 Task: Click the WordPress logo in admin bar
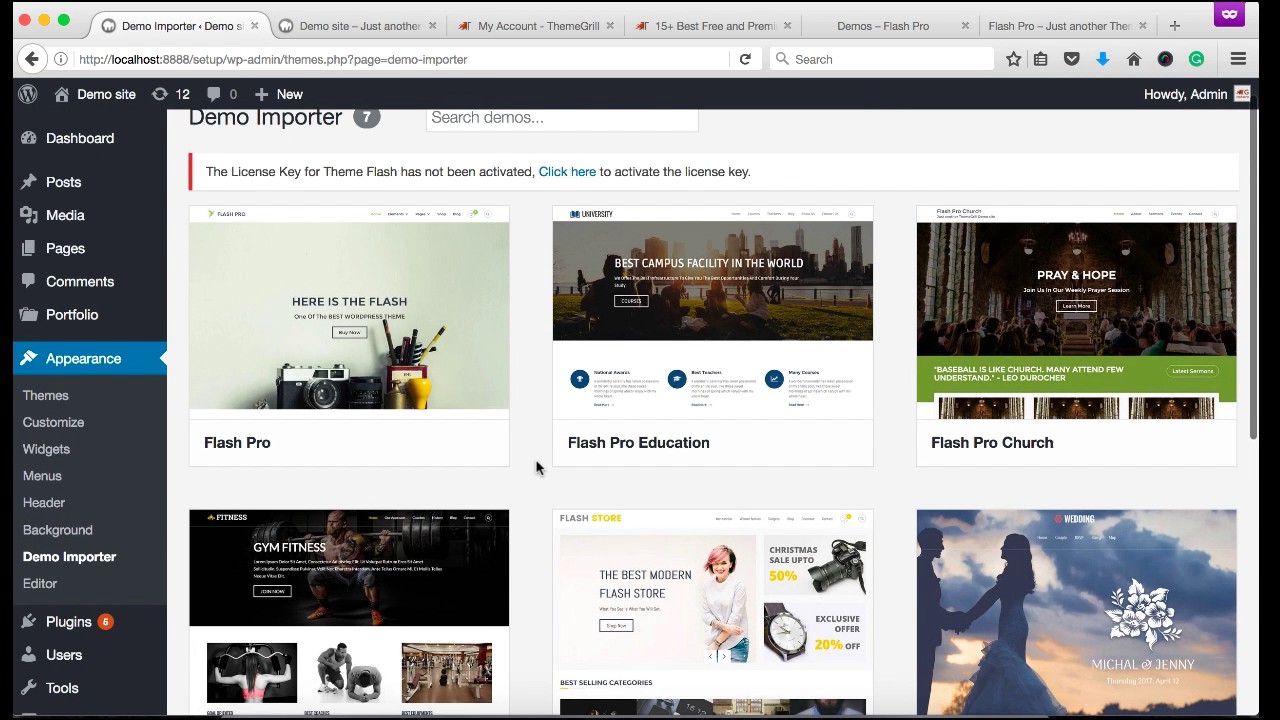point(28,94)
